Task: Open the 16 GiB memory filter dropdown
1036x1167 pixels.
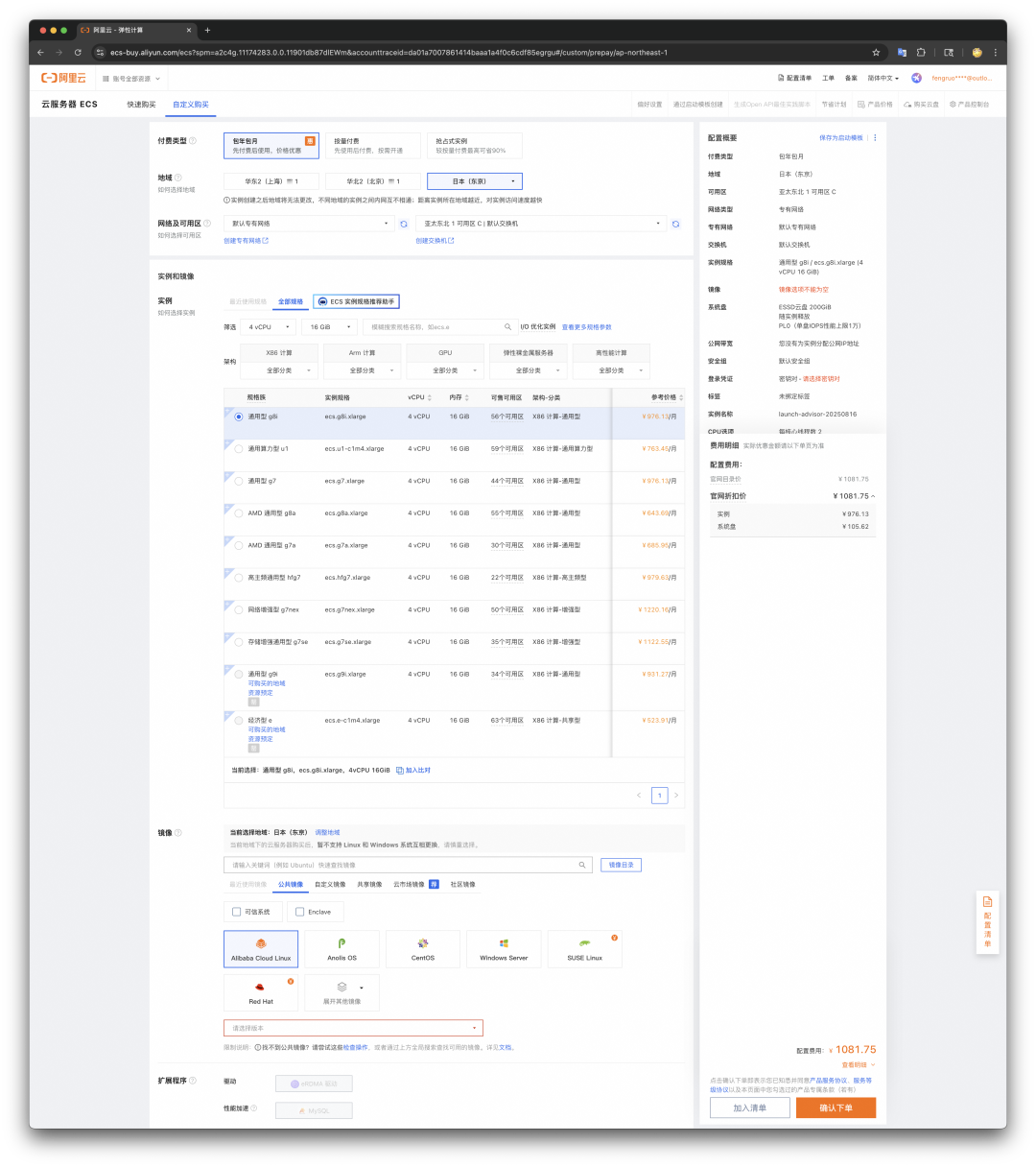Action: tap(329, 327)
